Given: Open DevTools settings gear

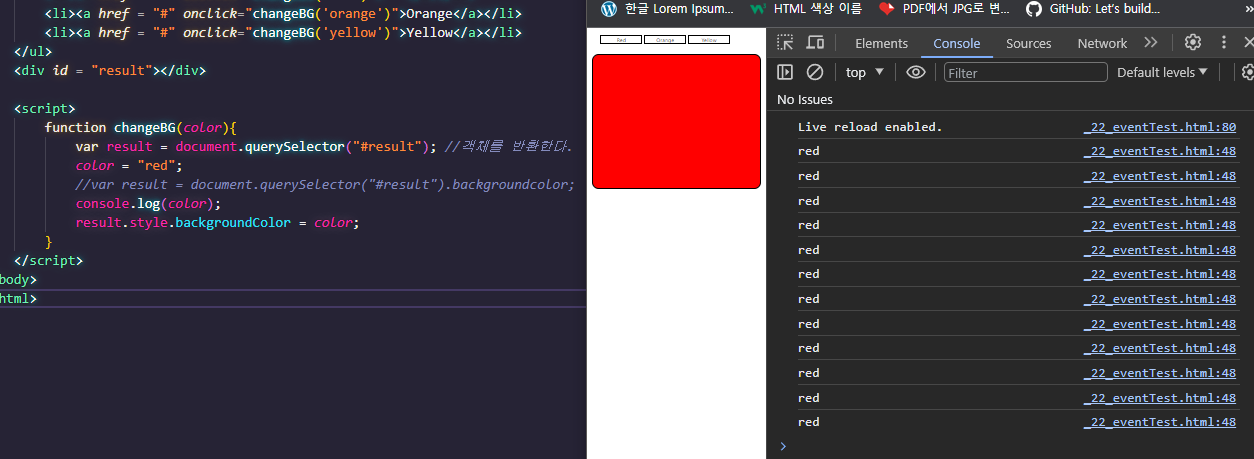Looking at the screenshot, I should [1192, 42].
